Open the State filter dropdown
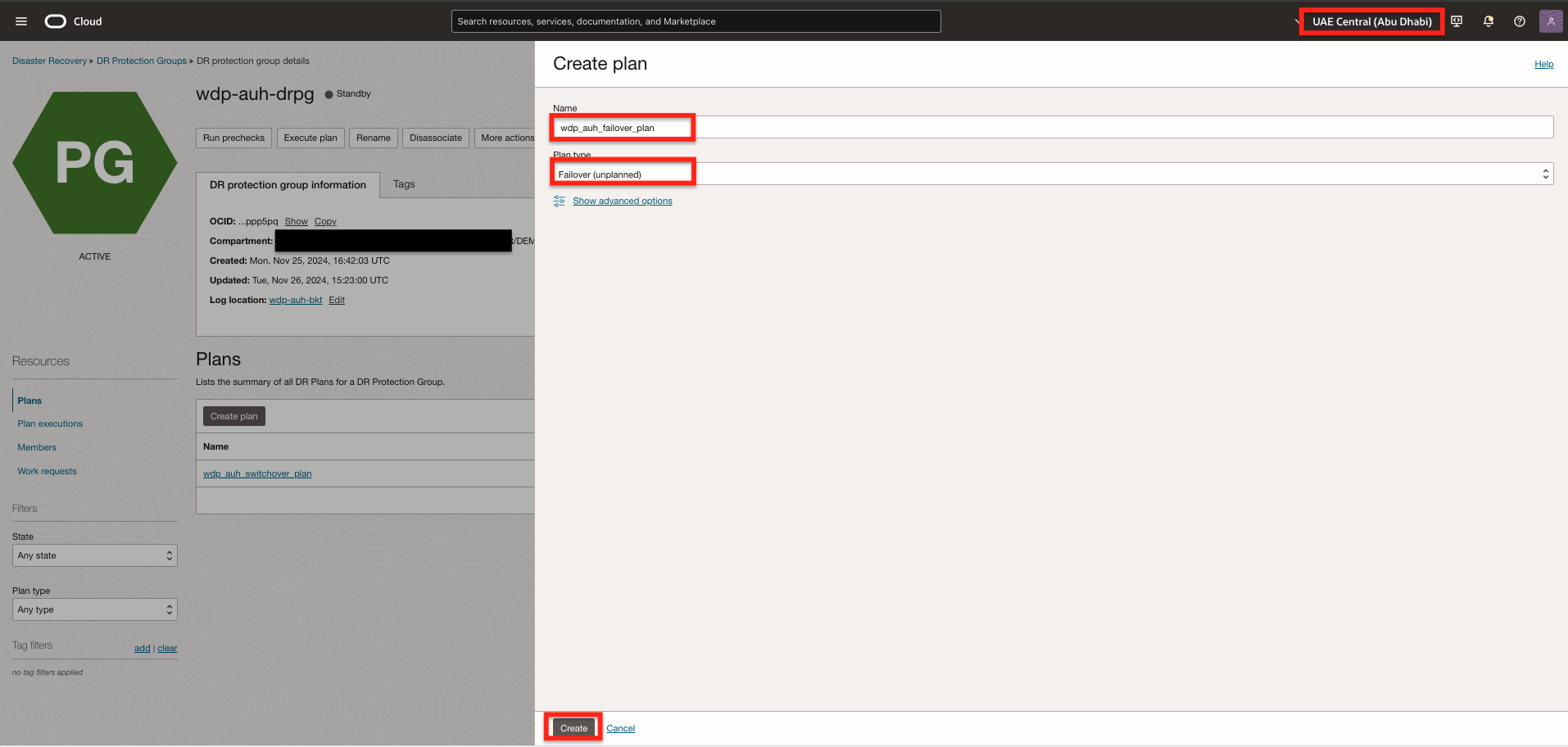The width and height of the screenshot is (1568, 747). coord(95,555)
